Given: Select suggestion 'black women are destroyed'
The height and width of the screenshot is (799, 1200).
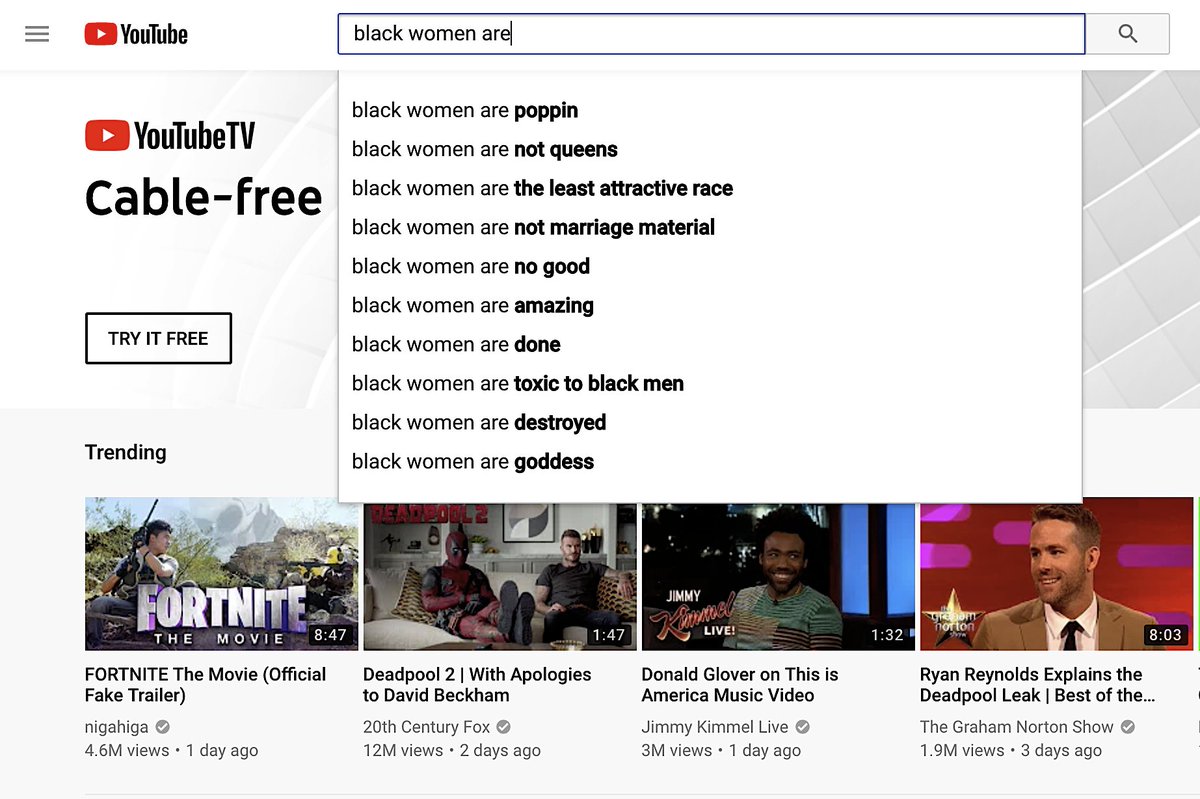Looking at the screenshot, I should (710, 422).
